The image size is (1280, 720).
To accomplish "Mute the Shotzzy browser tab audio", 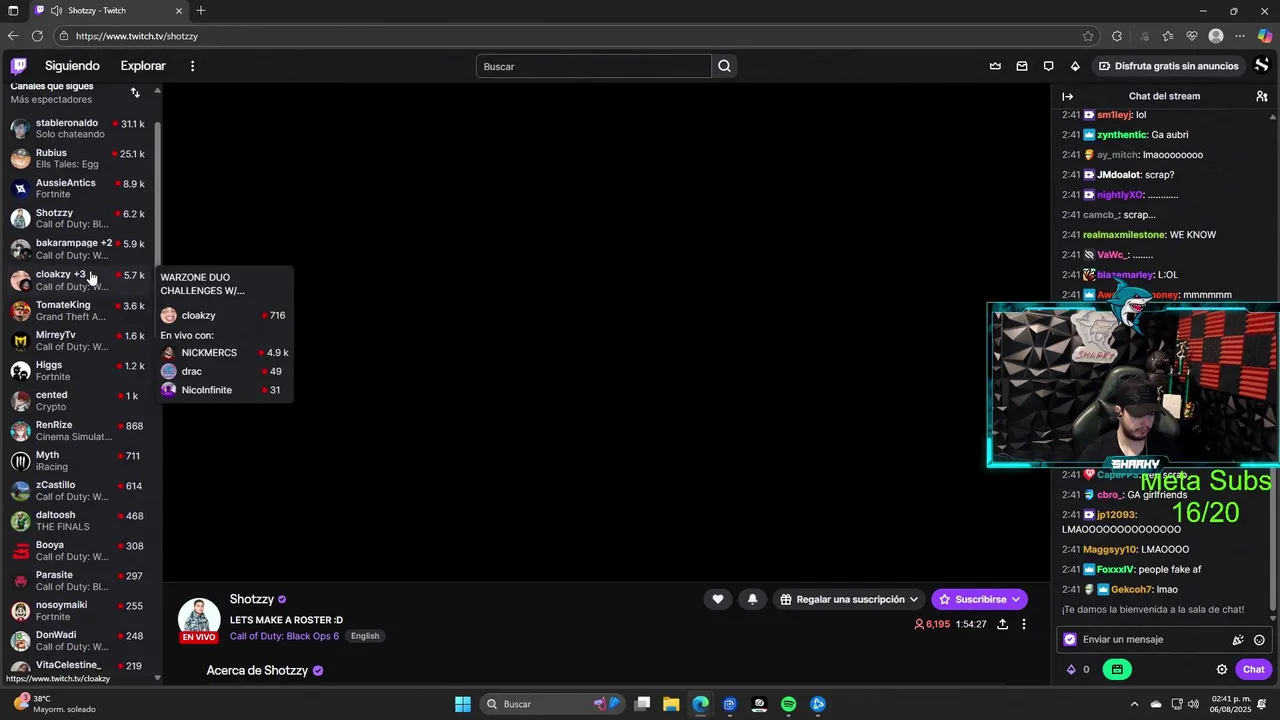I will click(57, 10).
